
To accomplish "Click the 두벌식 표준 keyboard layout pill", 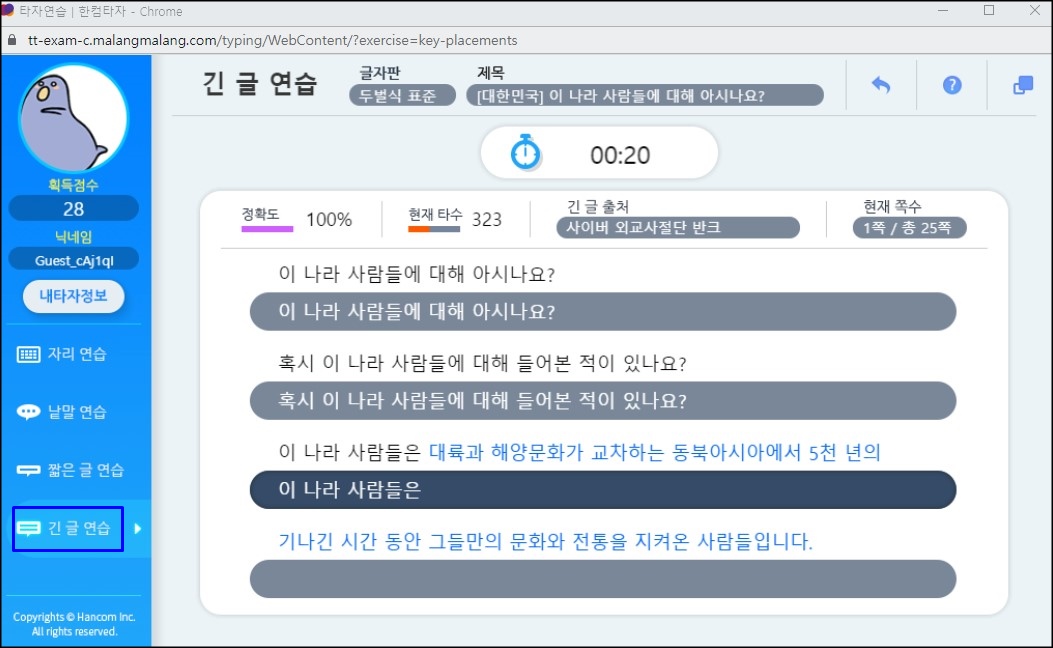I will click(x=402, y=95).
